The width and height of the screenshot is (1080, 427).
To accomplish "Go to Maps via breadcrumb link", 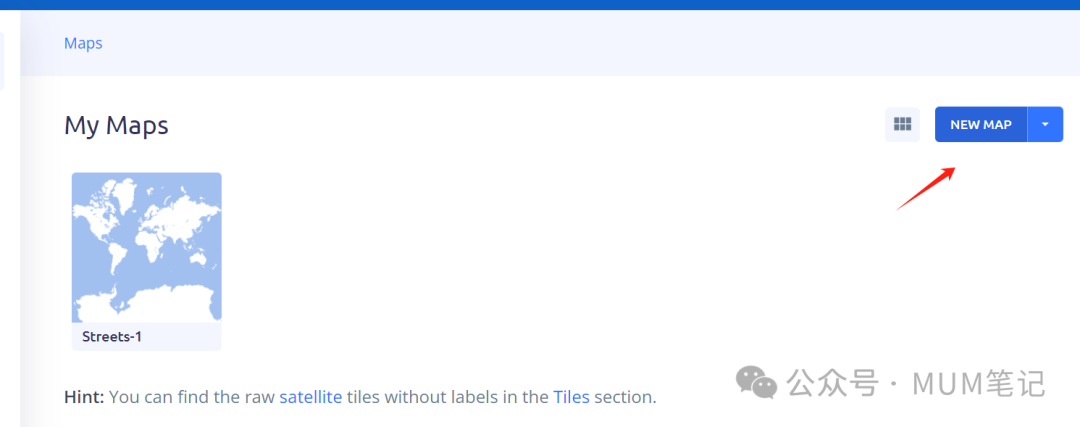I will pos(83,43).
